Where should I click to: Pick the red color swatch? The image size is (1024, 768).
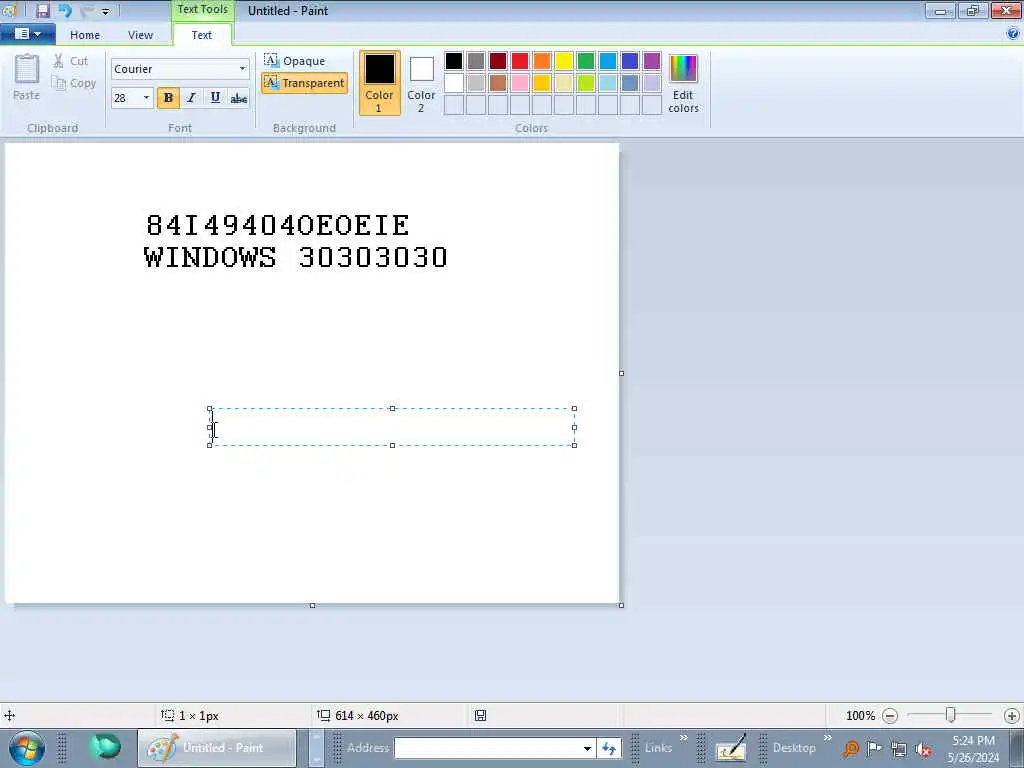click(520, 61)
